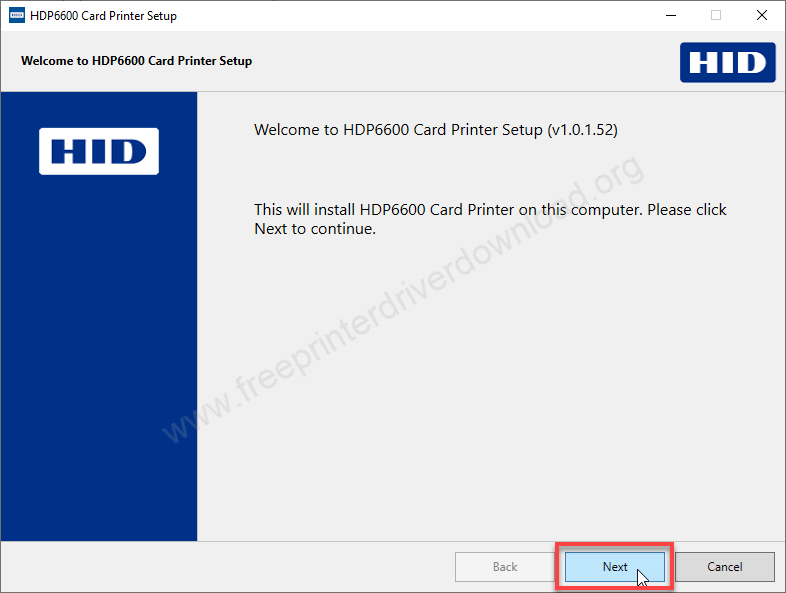This screenshot has width=786, height=593.
Task: Click the HID logo in the header
Action: (727, 62)
